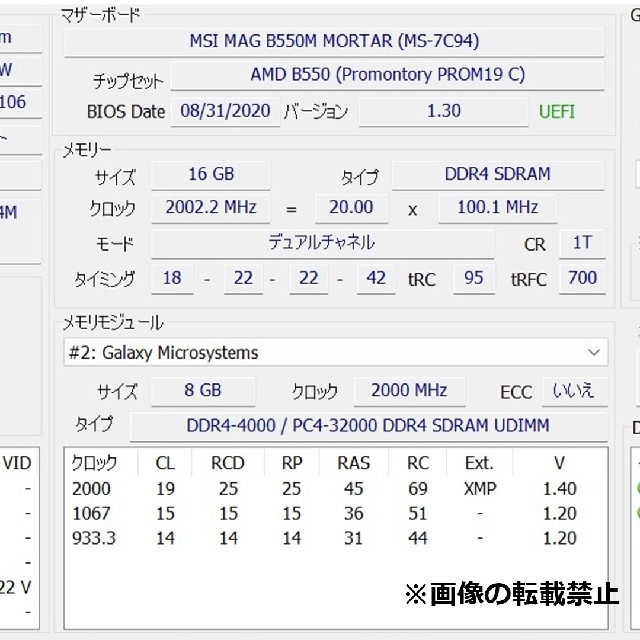Viewport: 640px width, 640px height.
Task: Click the V column header
Action: click(x=560, y=463)
